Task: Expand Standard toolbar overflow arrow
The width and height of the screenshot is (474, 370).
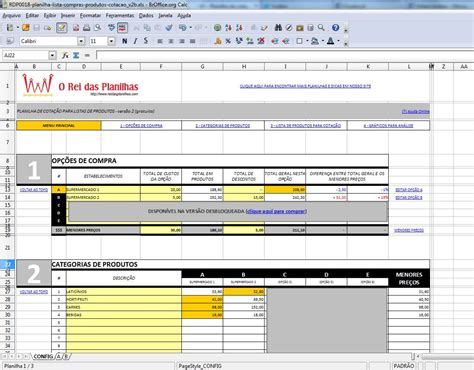Action: click(346, 30)
